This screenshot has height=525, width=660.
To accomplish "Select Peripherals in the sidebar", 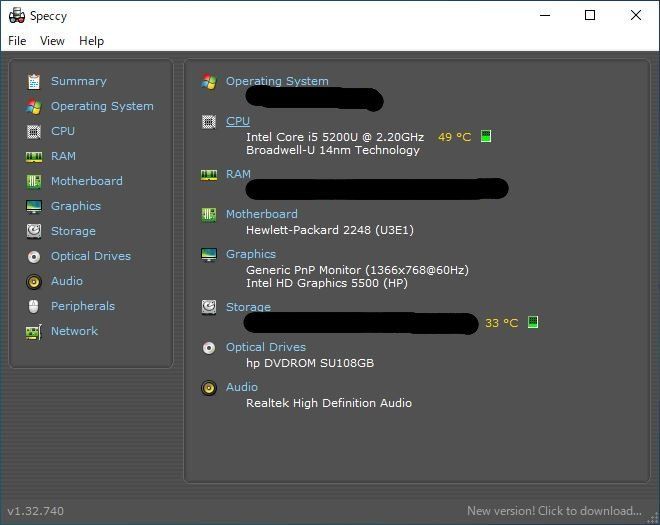I will (83, 306).
